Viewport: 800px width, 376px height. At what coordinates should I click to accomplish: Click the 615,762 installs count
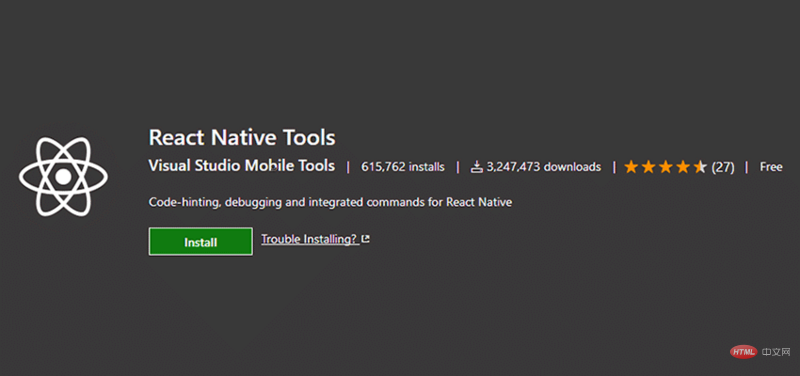(x=403, y=167)
